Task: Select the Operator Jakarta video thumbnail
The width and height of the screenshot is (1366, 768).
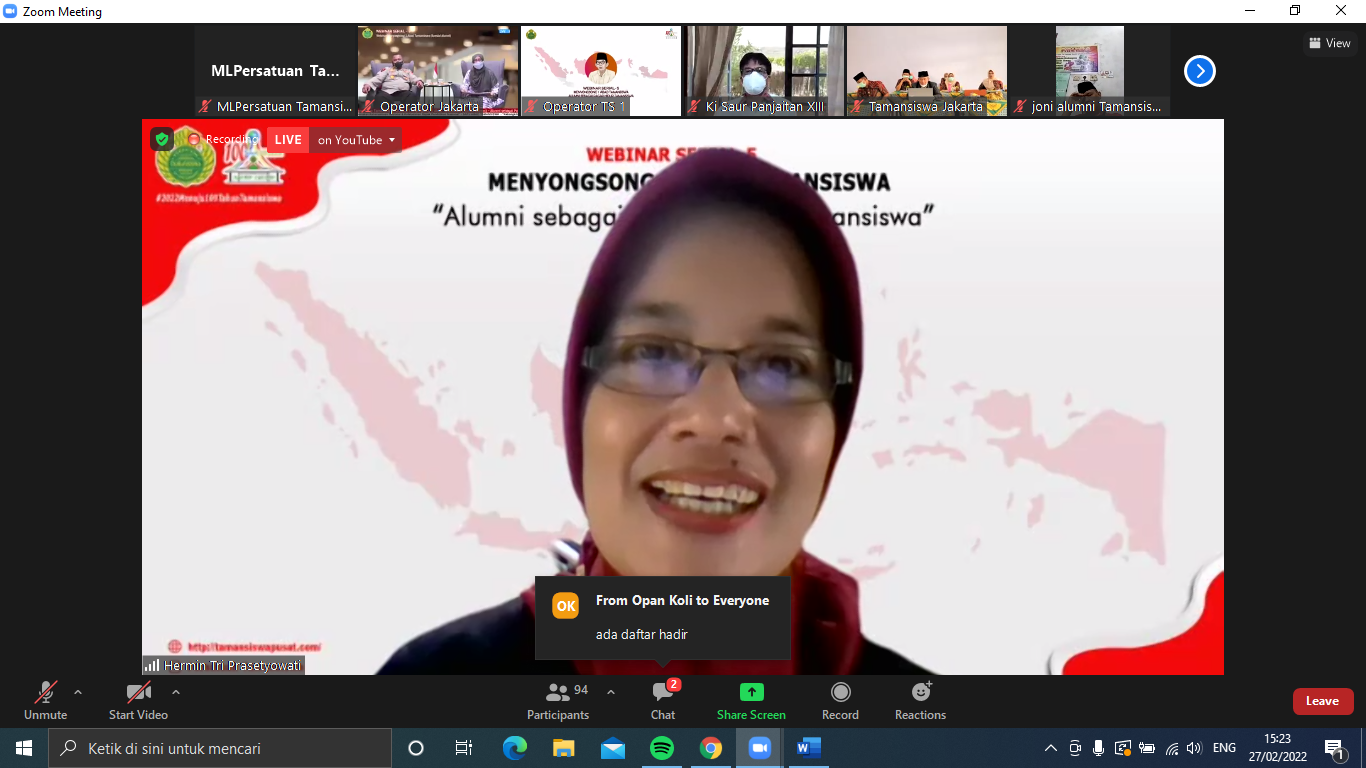Action: tap(438, 70)
